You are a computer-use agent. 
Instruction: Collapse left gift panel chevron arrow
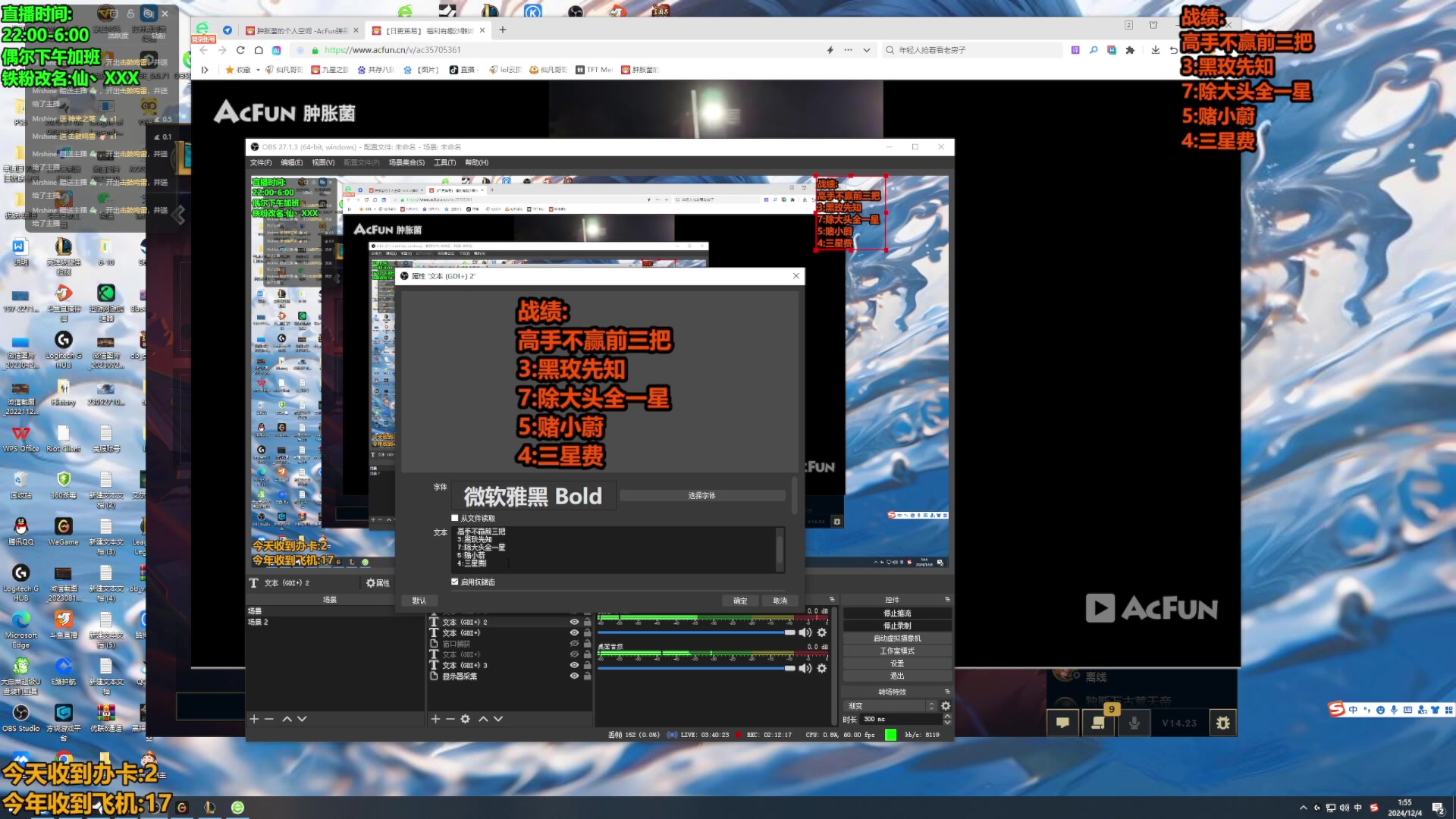180,216
